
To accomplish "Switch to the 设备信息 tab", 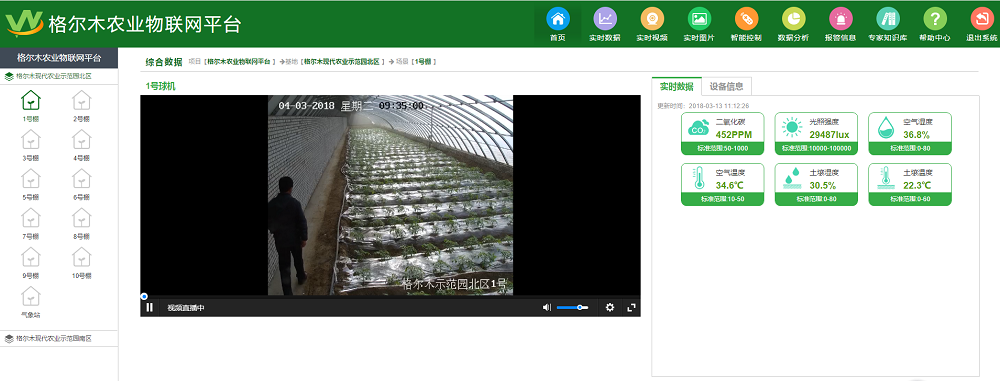I will coord(726,86).
